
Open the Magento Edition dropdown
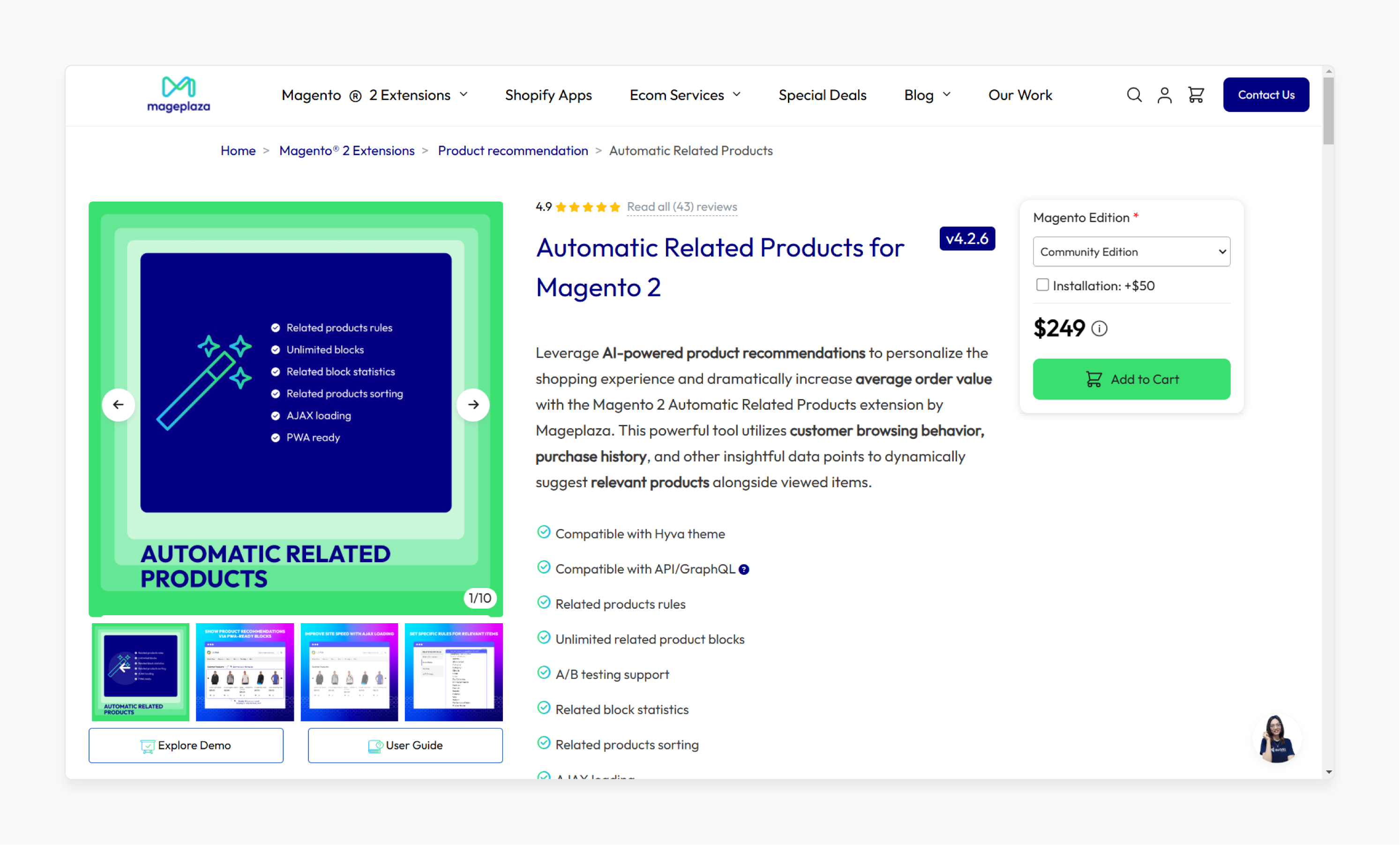(1131, 252)
